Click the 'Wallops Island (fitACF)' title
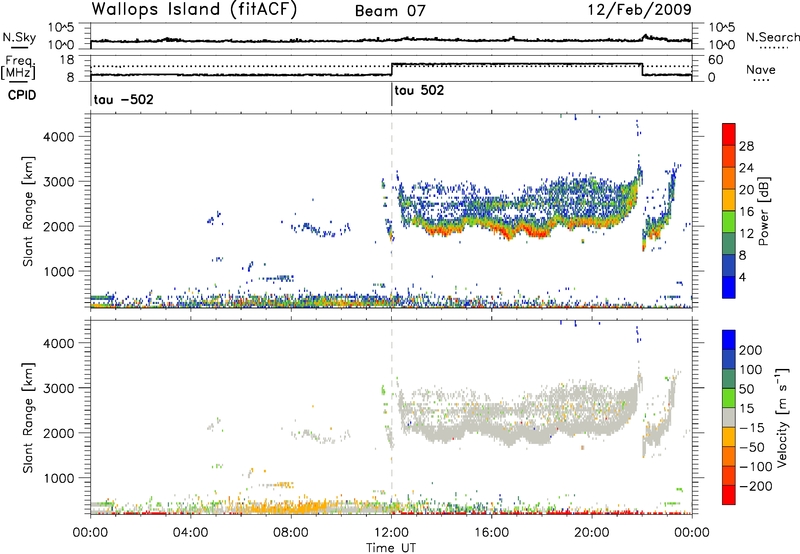Screen dimensions: 800x554 tap(194, 10)
